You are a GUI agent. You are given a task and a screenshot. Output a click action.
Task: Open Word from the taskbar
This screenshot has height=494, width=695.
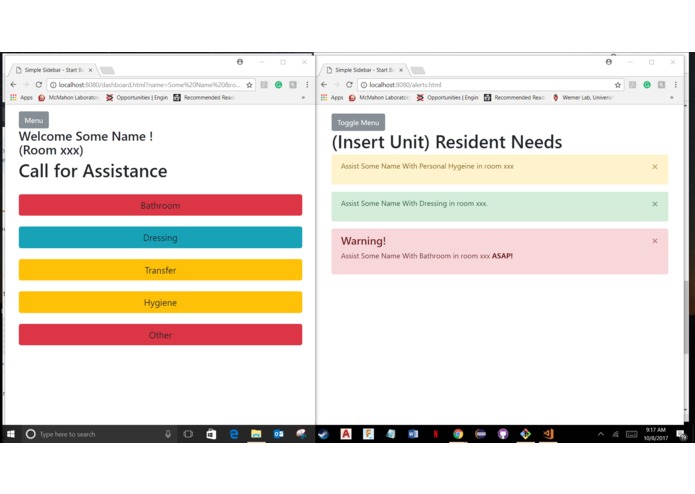click(x=413, y=434)
